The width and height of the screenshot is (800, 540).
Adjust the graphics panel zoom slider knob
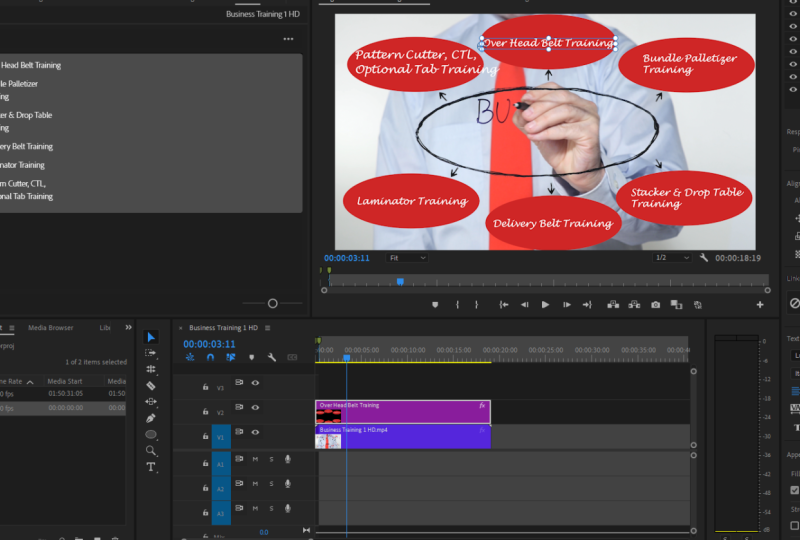(x=272, y=304)
